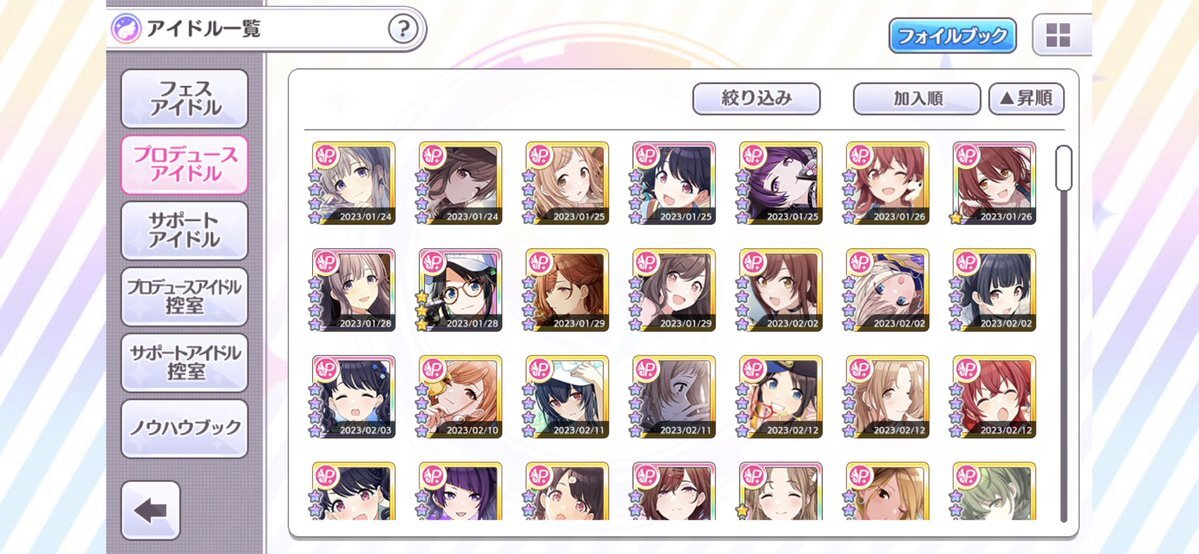The width and height of the screenshot is (1199, 554).
Task: Open the サポートアイドル控室 tab
Action: click(x=184, y=363)
